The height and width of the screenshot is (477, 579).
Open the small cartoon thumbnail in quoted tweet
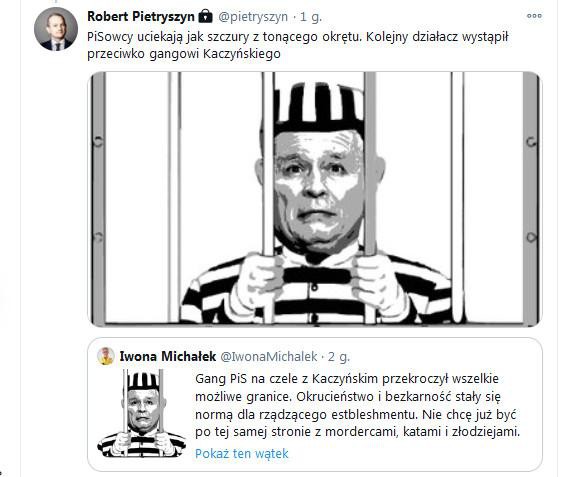tap(142, 413)
